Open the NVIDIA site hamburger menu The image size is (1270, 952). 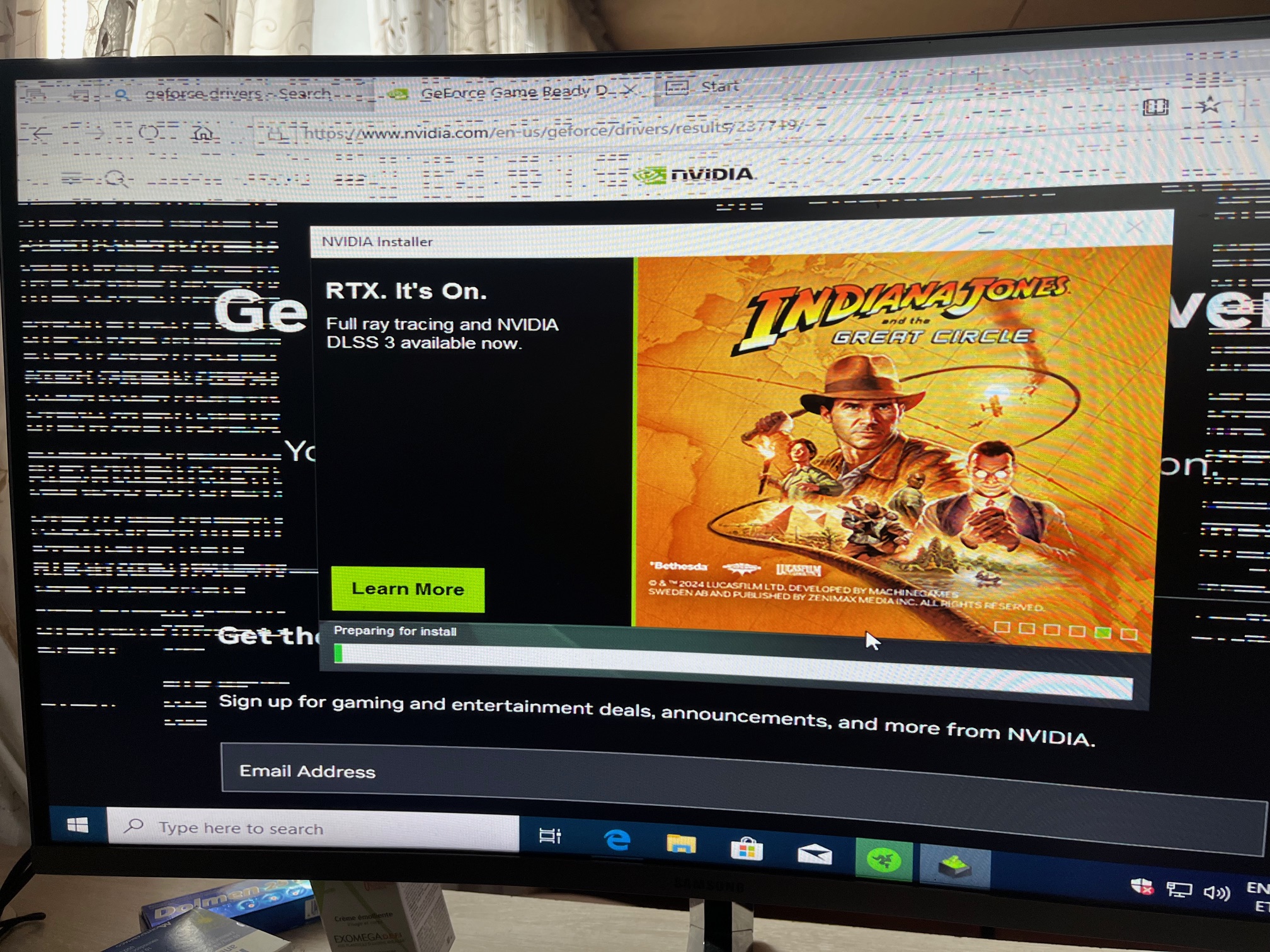(x=72, y=179)
